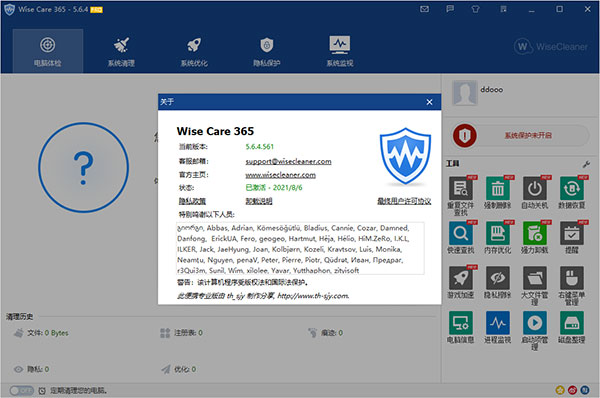Image resolution: width=600 pixels, height=398 pixels.
Task: Switch to the 系统优化 system tuneup tab
Action: [194, 51]
